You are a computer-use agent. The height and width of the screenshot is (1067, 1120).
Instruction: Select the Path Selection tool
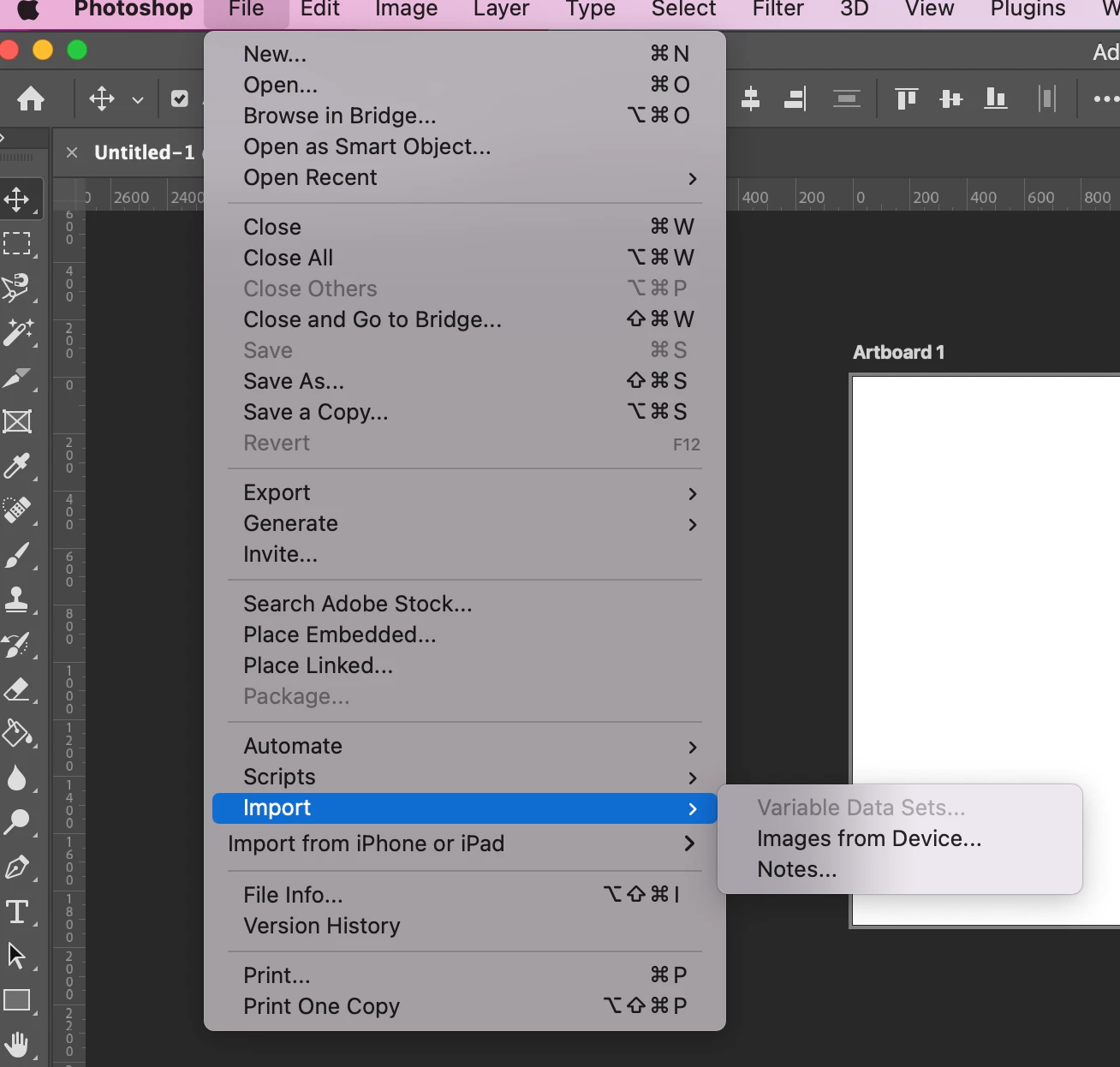[17, 956]
